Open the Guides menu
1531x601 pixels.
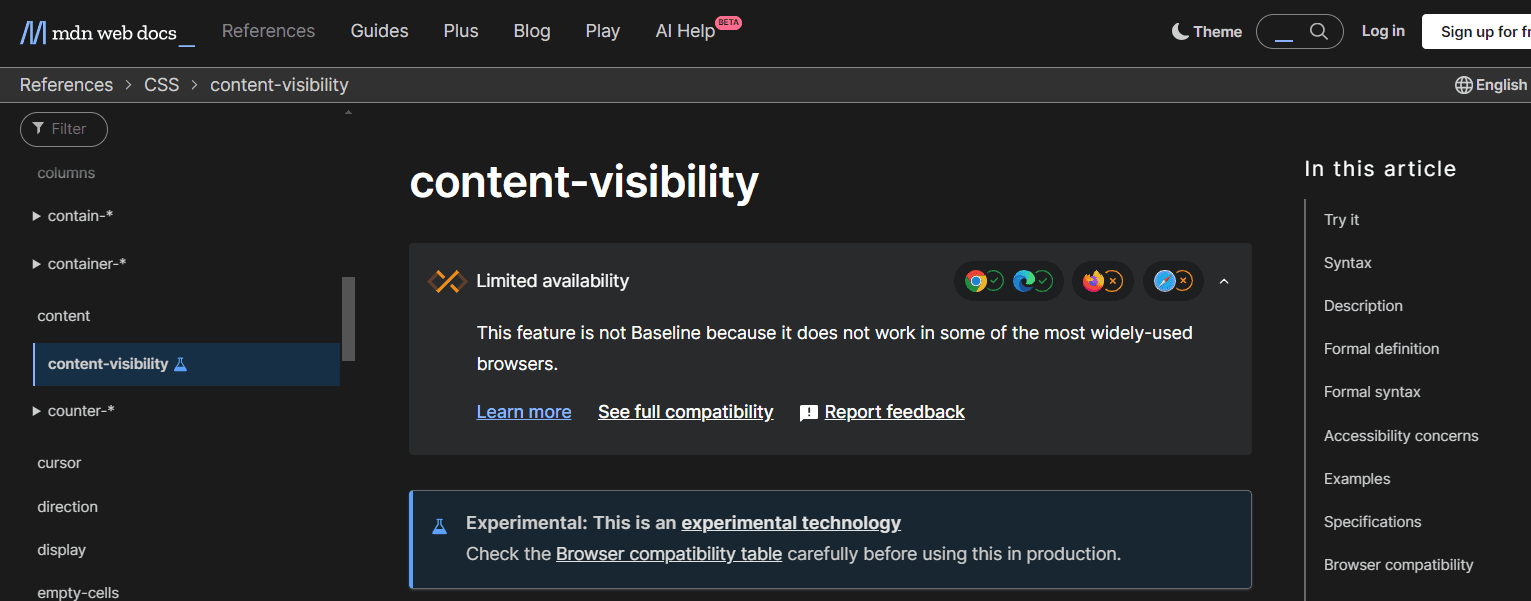tap(379, 31)
